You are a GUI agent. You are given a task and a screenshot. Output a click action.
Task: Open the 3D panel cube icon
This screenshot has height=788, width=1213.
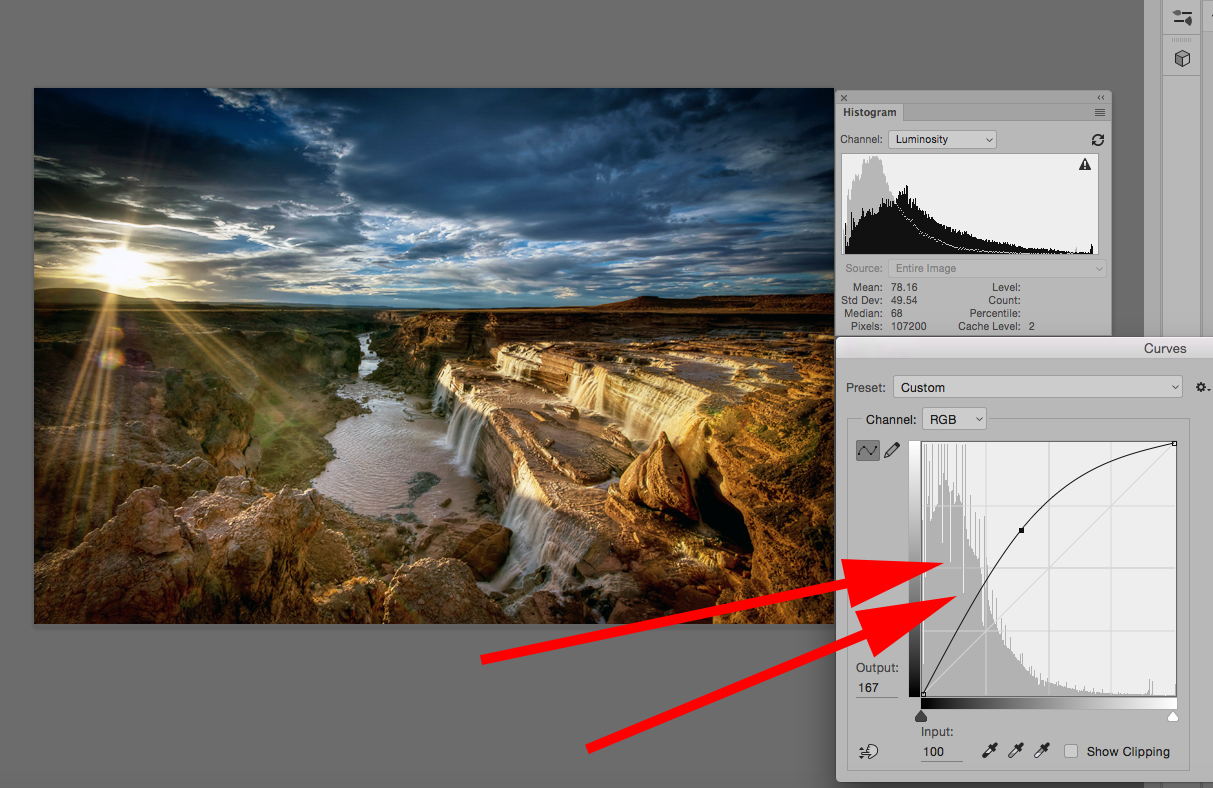1182,59
